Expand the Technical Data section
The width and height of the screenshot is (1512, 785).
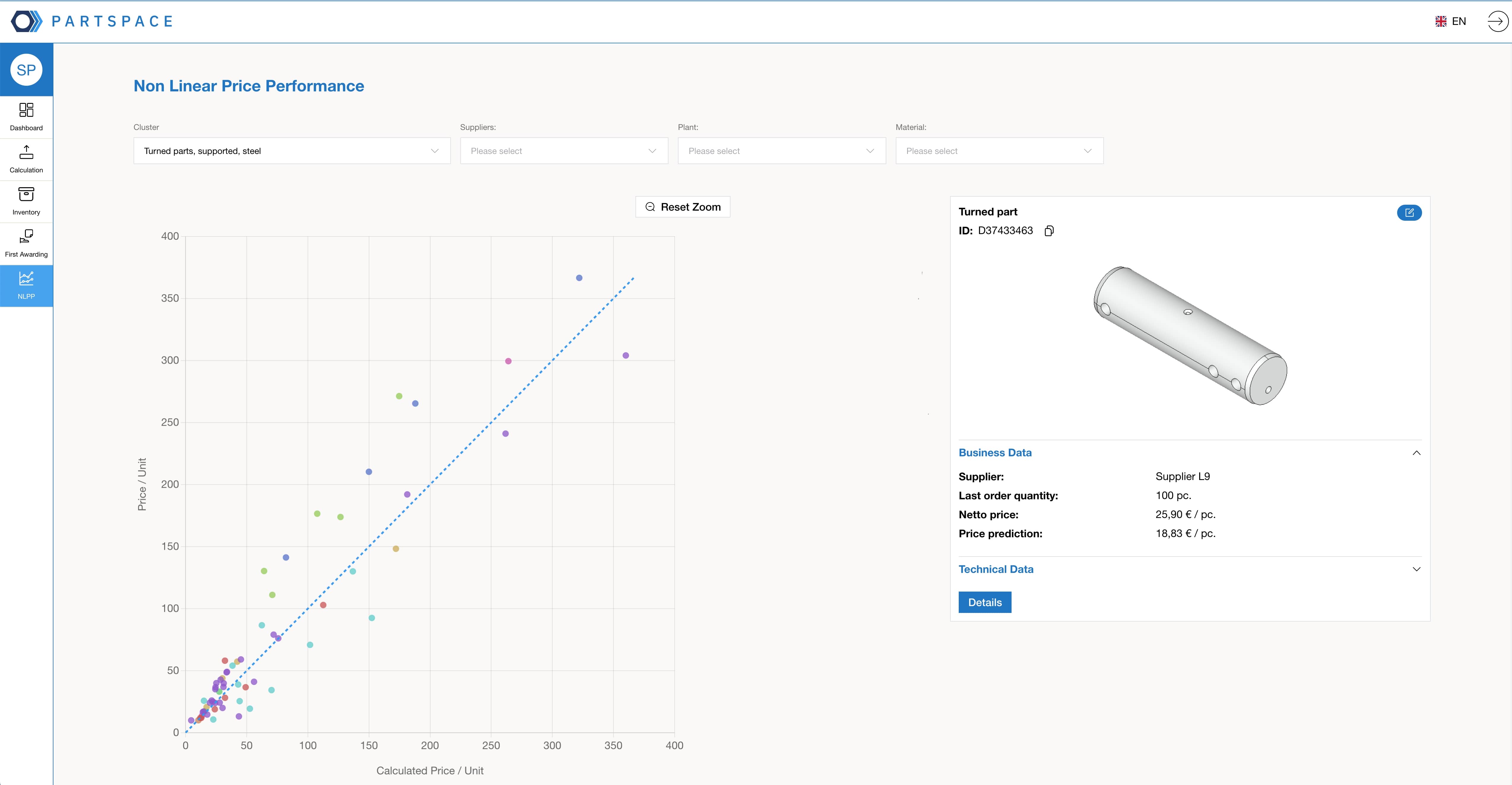click(1416, 569)
